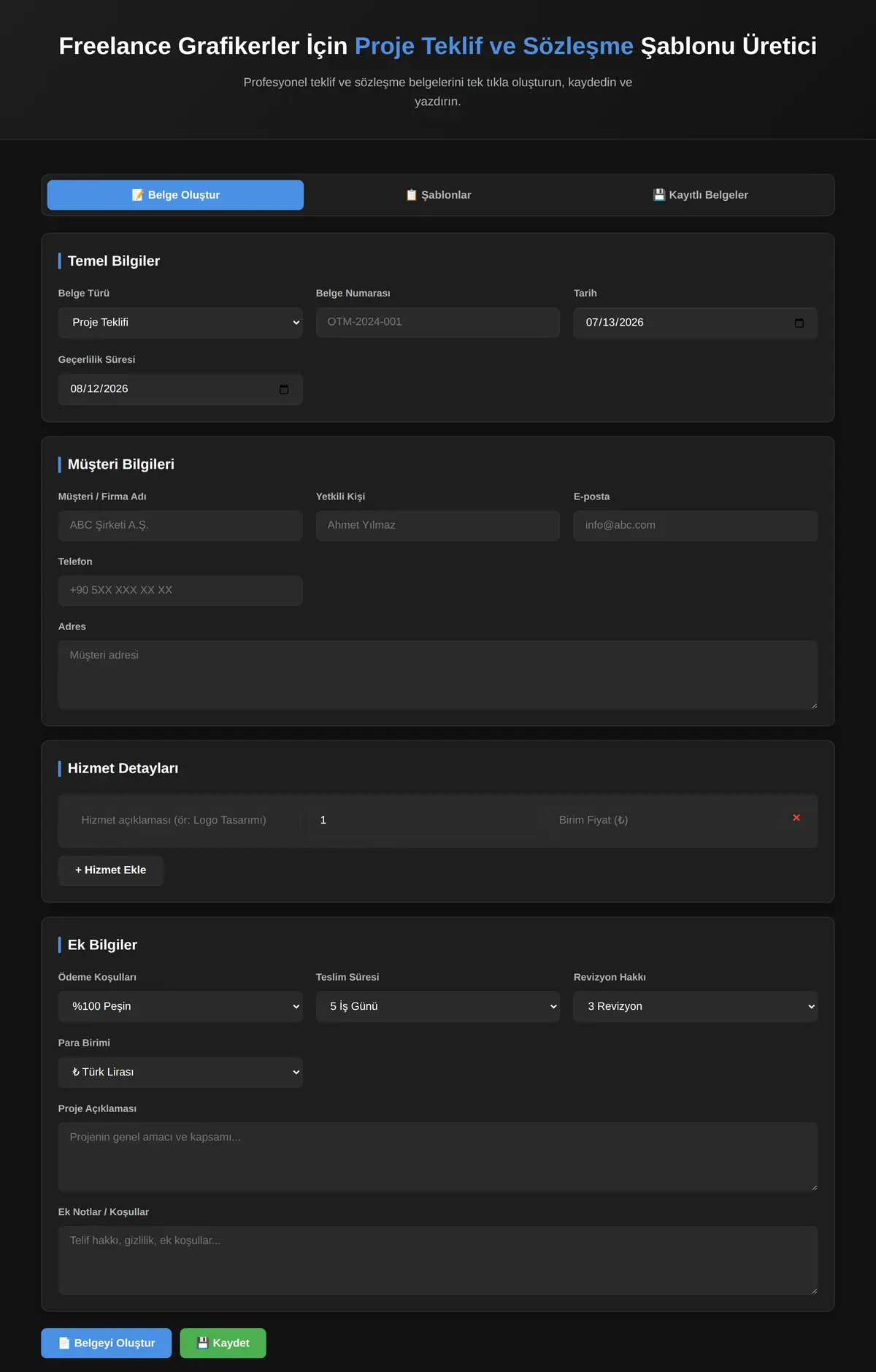Click the Temel Bilgiler section heading
The height and width of the screenshot is (1372, 876).
click(x=114, y=261)
